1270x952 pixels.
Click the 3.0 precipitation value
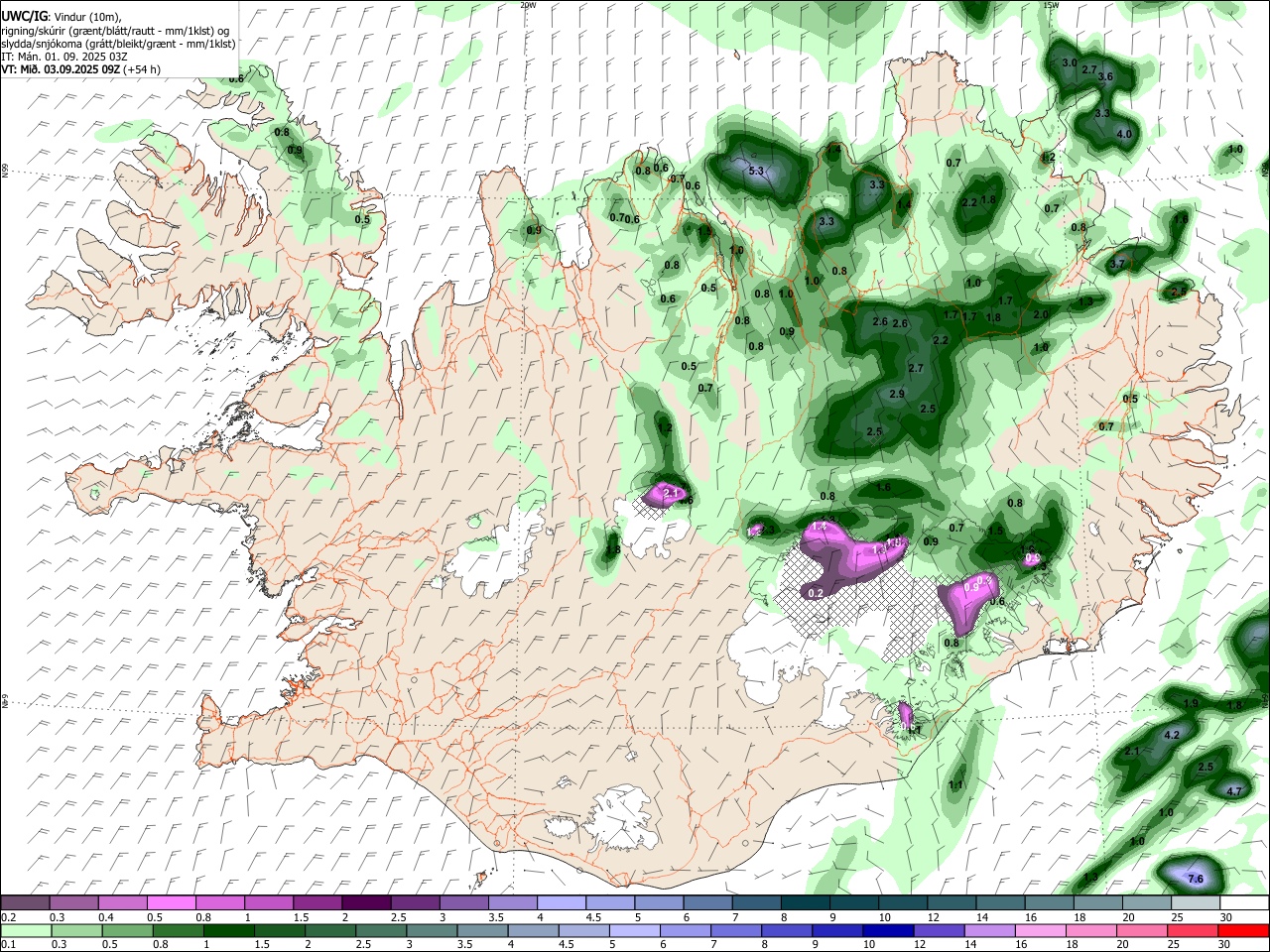[1070, 63]
